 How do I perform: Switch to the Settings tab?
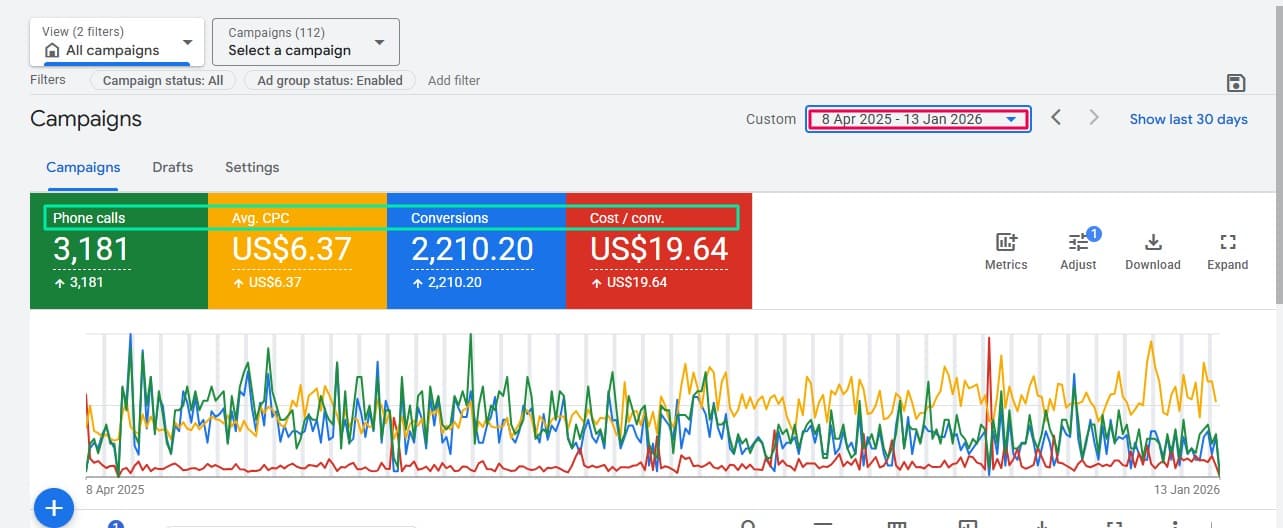pyautogui.click(x=252, y=167)
